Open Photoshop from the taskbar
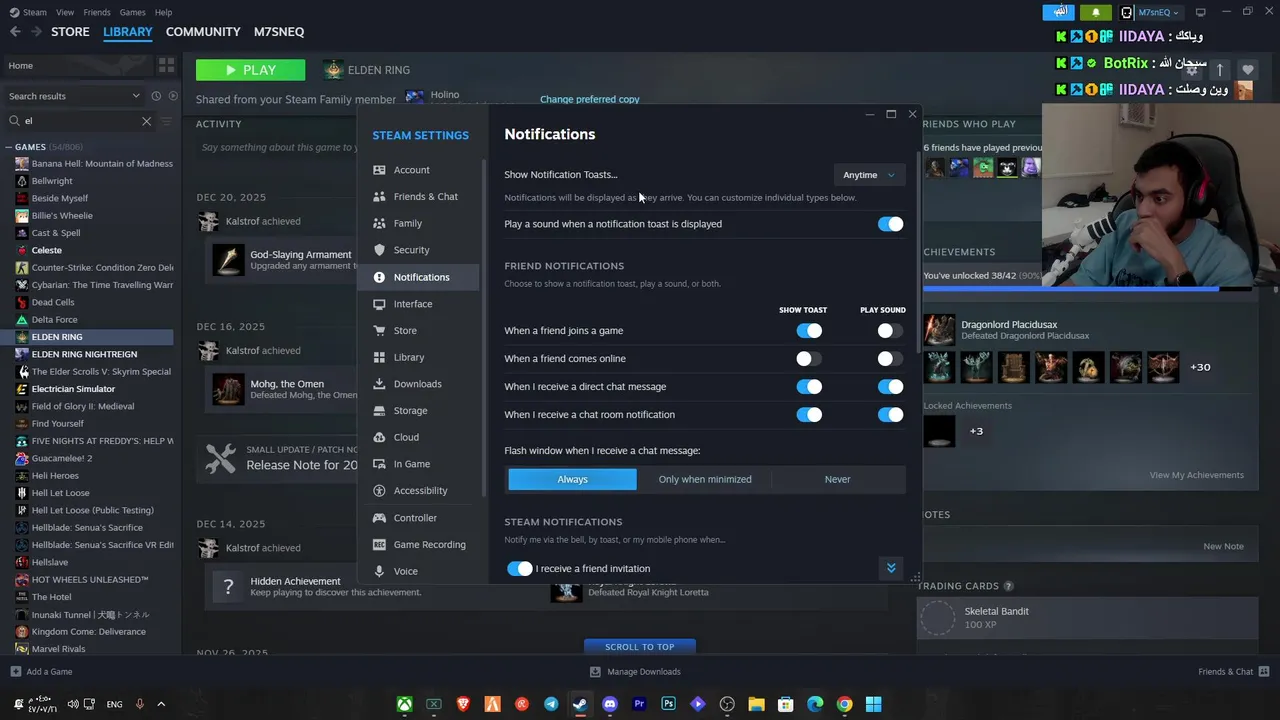Viewport: 1280px width, 720px height. point(669,704)
